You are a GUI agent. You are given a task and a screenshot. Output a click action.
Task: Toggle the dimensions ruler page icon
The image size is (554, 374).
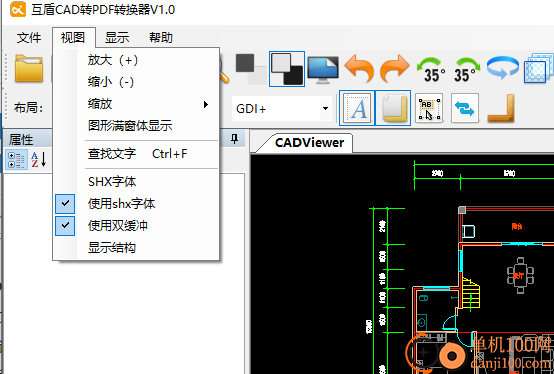coord(393,108)
